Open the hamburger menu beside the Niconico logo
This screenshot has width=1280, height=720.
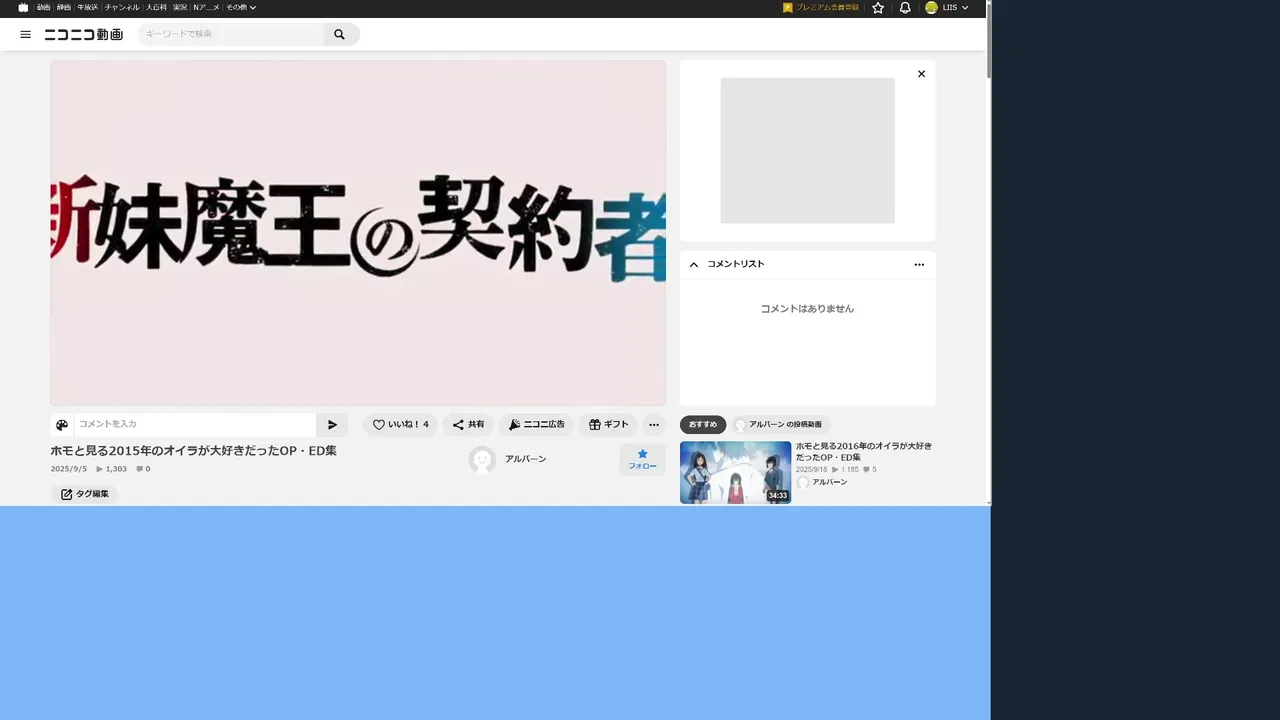[x=26, y=34]
